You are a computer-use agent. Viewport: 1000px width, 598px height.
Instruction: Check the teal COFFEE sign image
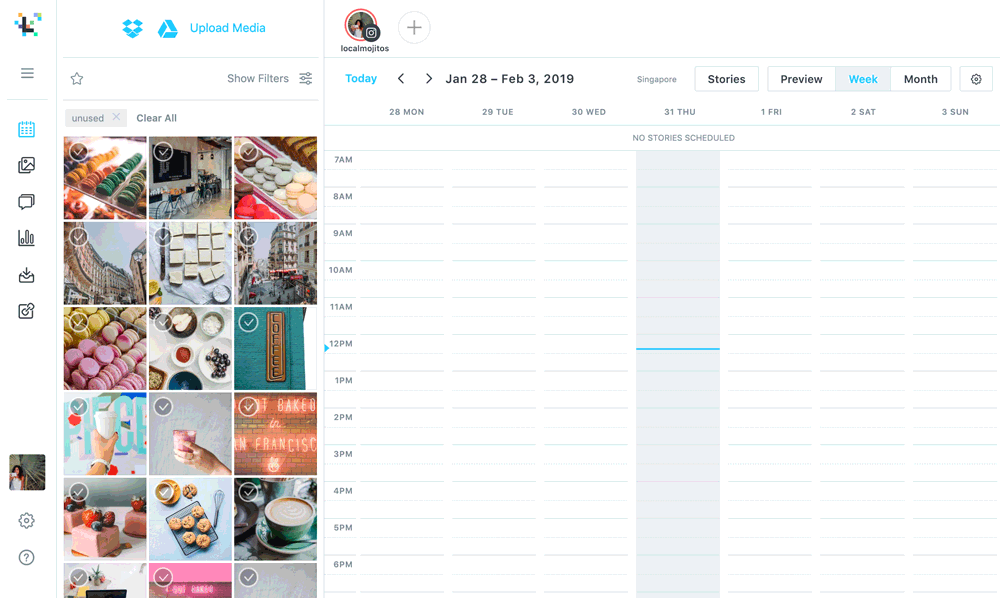(249, 322)
